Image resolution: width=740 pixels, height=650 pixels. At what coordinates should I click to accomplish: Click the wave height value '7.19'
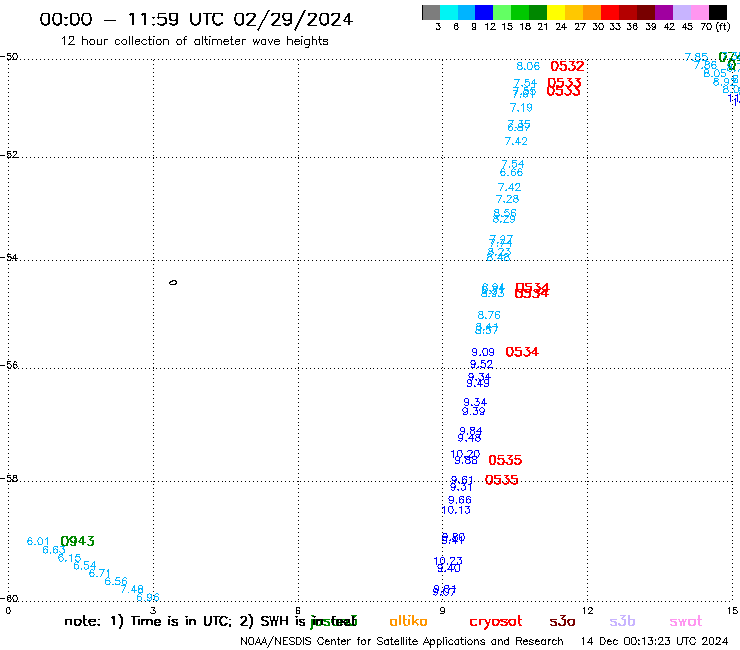click(x=521, y=108)
